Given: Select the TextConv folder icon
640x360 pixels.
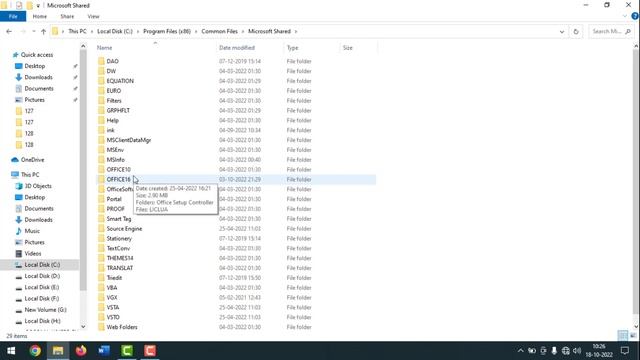Looking at the screenshot, I should (101, 248).
